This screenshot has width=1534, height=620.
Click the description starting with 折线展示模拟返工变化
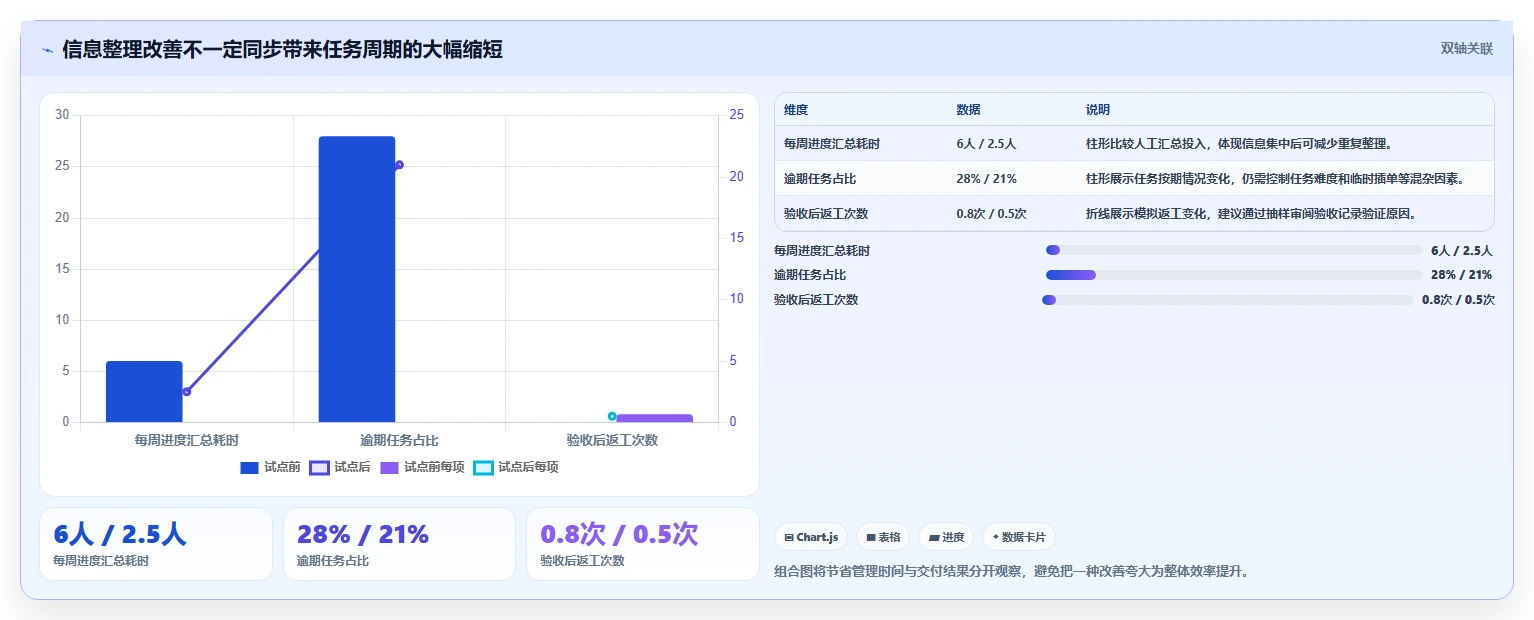(1252, 214)
